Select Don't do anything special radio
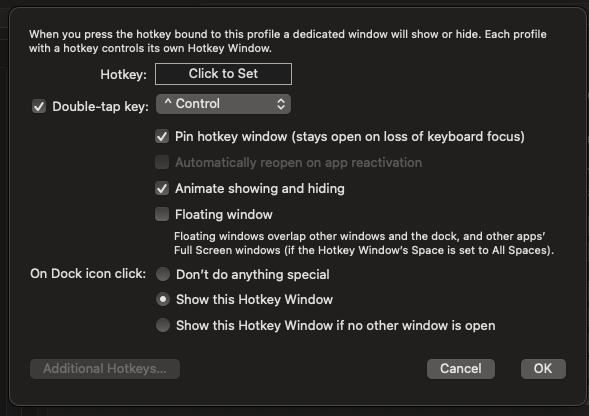This screenshot has width=589, height=416. (x=163, y=274)
